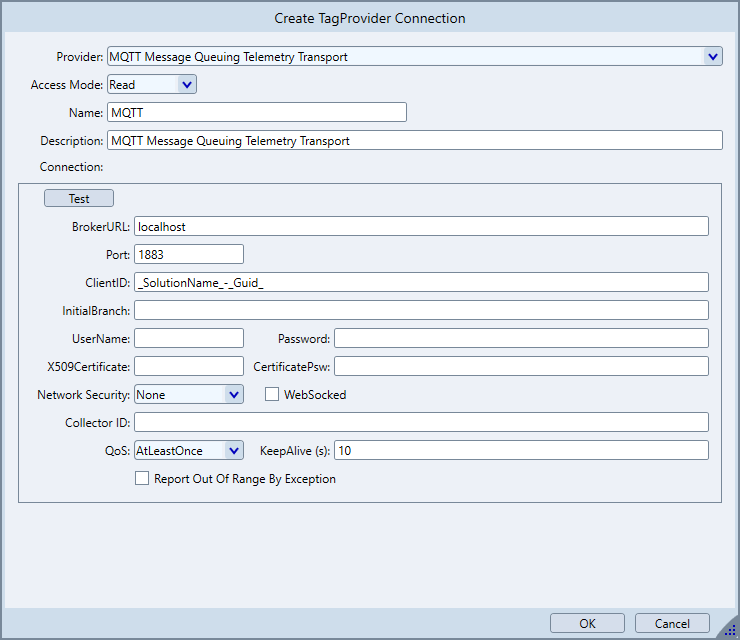Viewport: 740px width, 640px height.
Task: Open the Network Security dropdown
Action: click(233, 395)
